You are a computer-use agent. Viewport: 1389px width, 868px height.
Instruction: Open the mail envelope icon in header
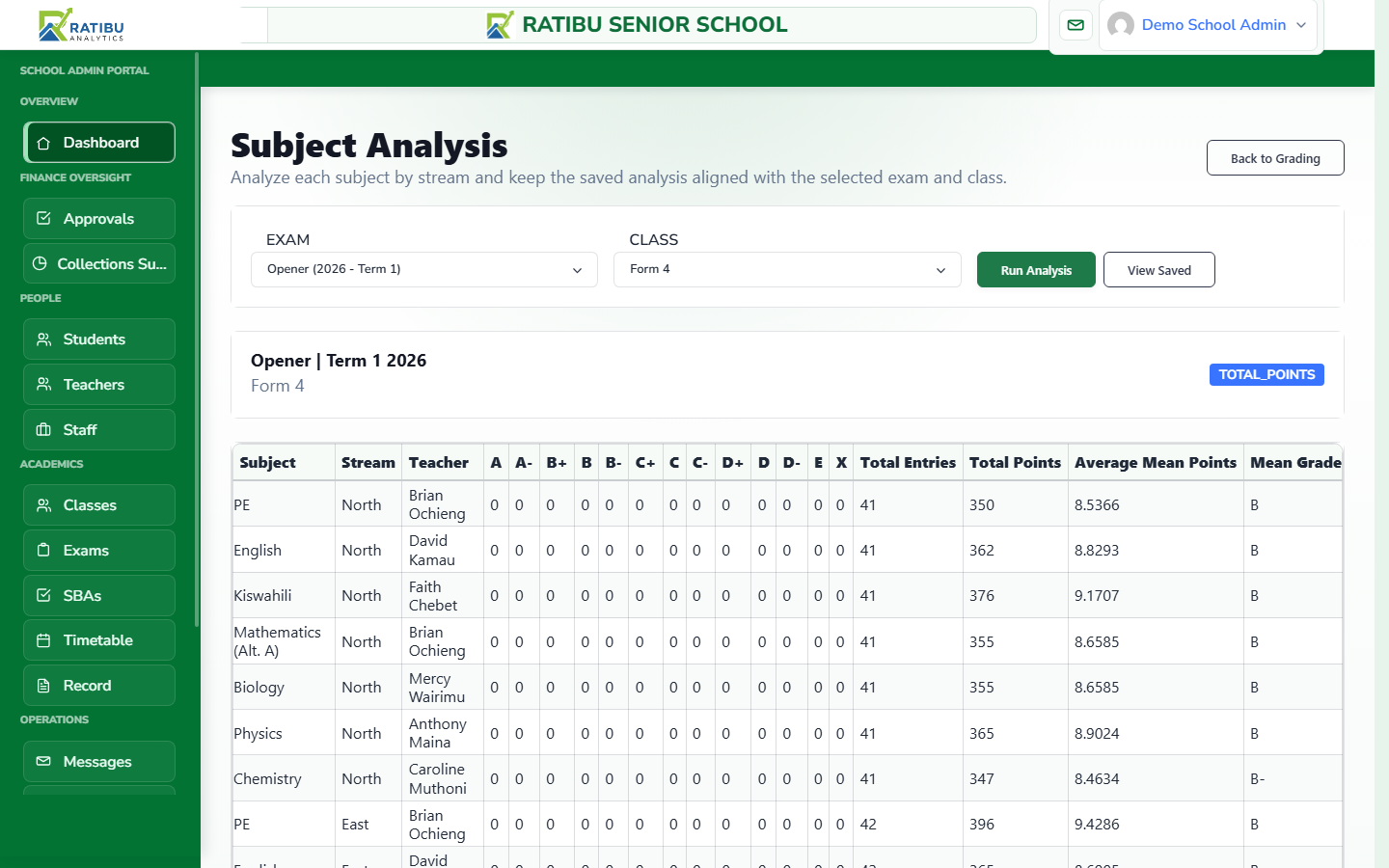tap(1076, 25)
